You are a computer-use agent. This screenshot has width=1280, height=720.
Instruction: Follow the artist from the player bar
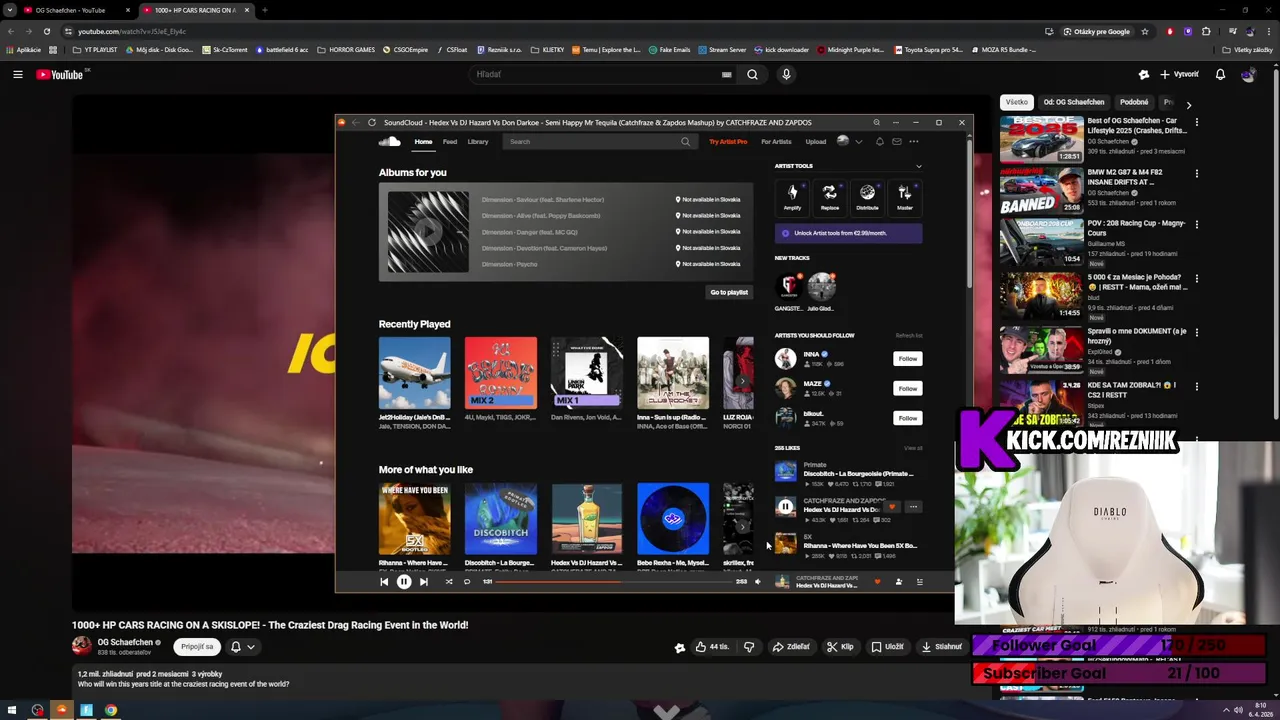(x=898, y=581)
